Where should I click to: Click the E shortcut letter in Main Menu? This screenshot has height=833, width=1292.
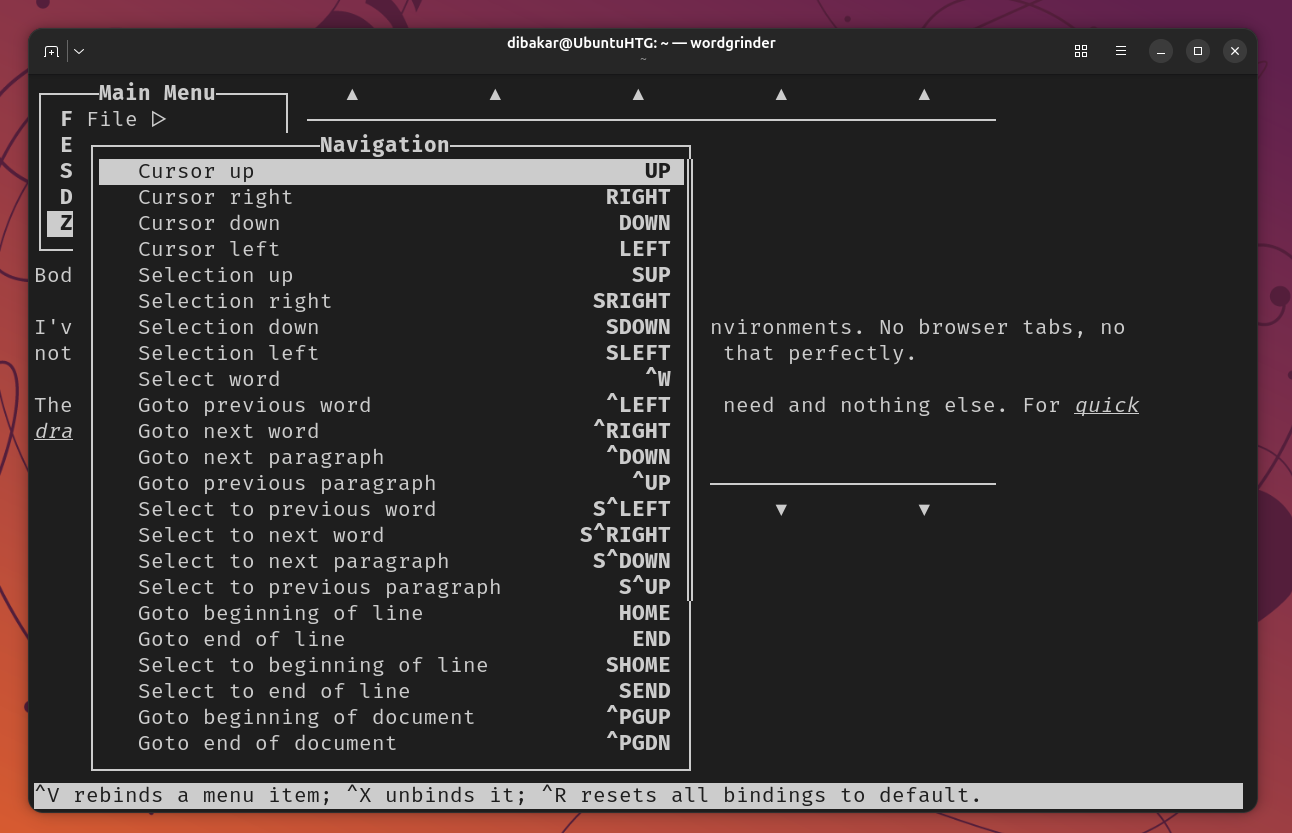coord(66,145)
